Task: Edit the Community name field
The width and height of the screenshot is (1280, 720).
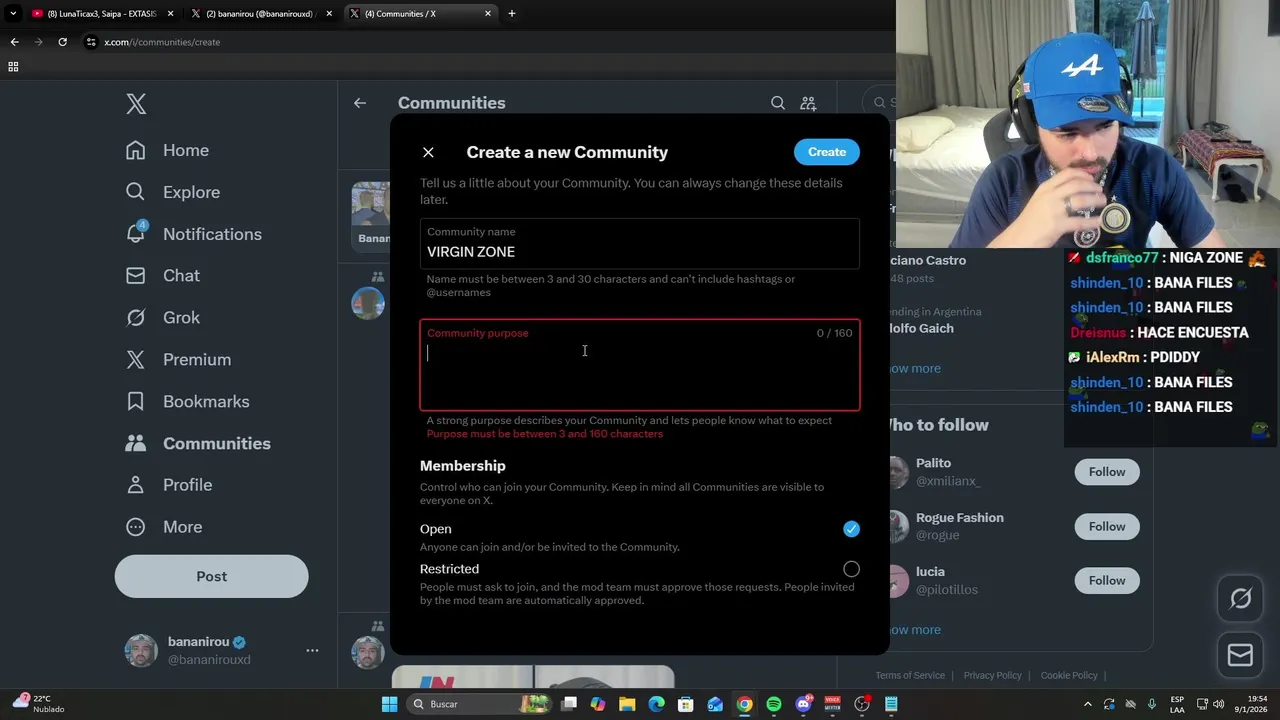Action: (640, 244)
